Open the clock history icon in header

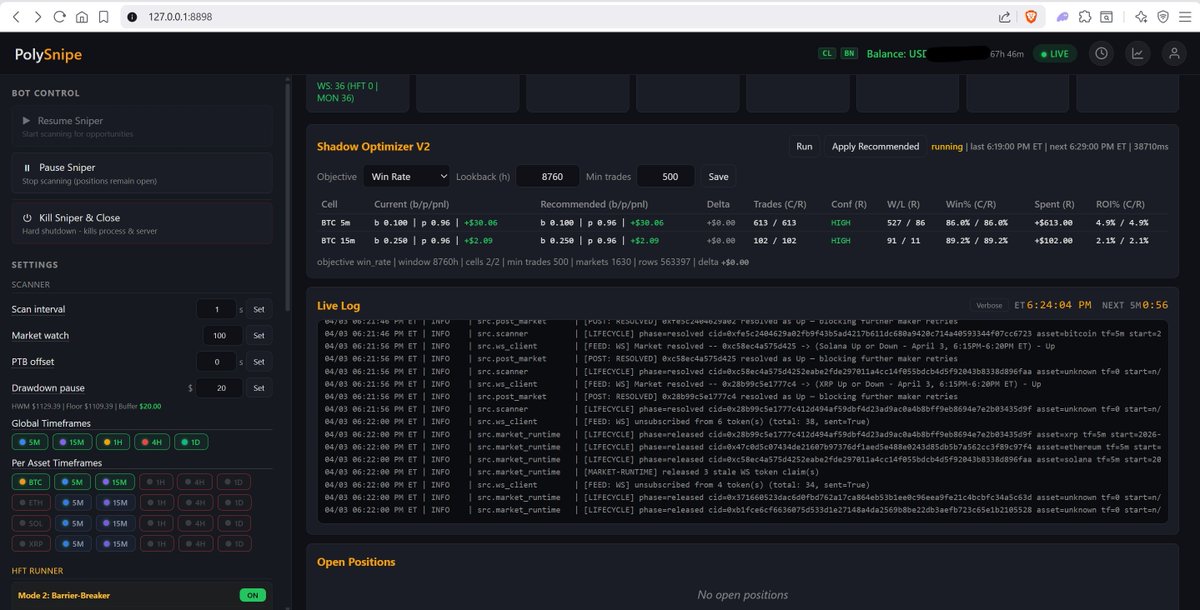point(1102,54)
